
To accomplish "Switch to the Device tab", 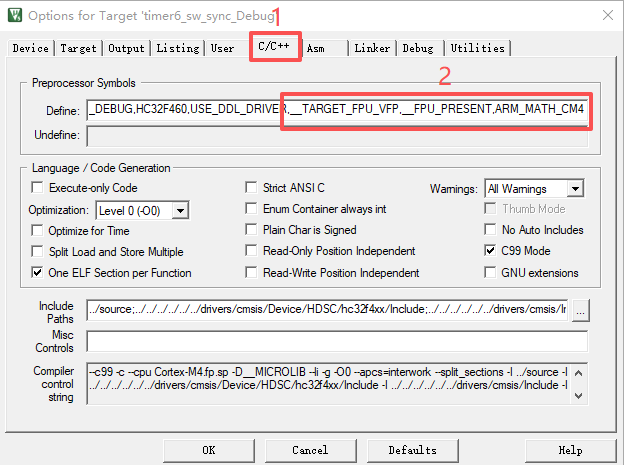I will (31, 48).
